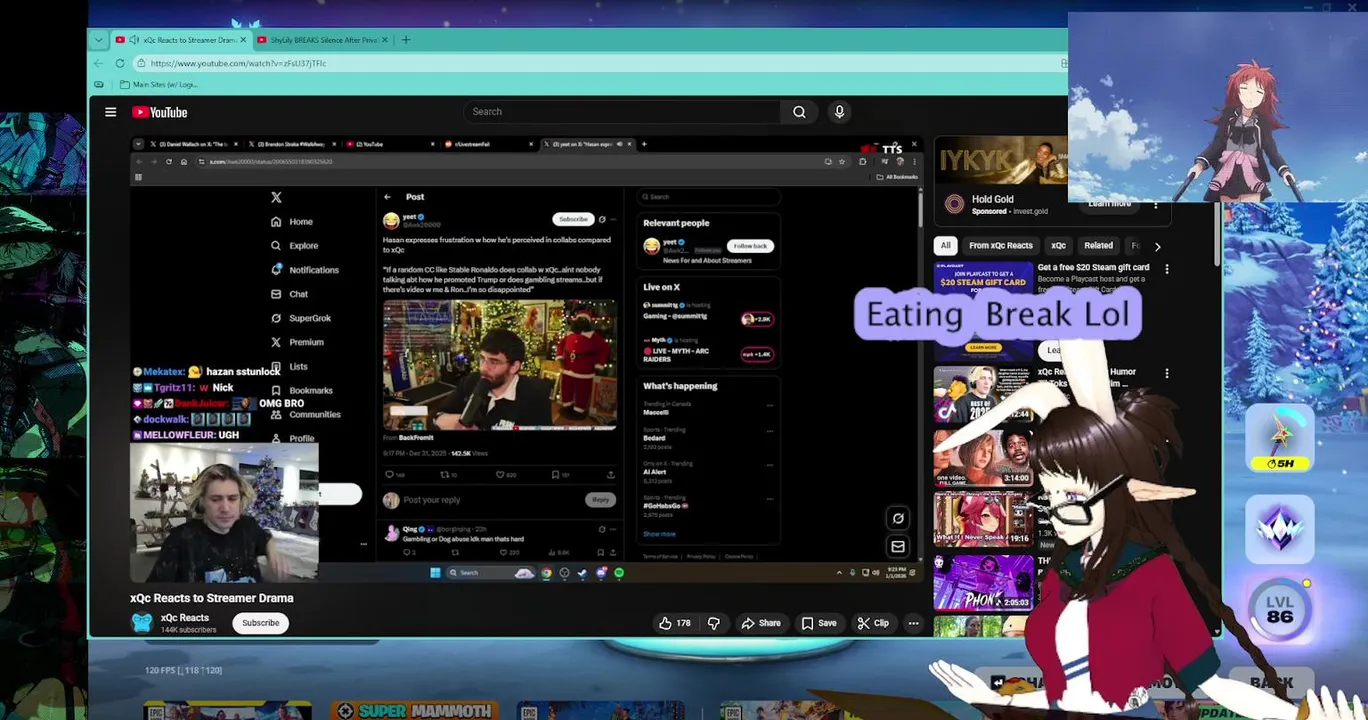Reload the page with the refresh icon
The image size is (1368, 720).
click(119, 63)
